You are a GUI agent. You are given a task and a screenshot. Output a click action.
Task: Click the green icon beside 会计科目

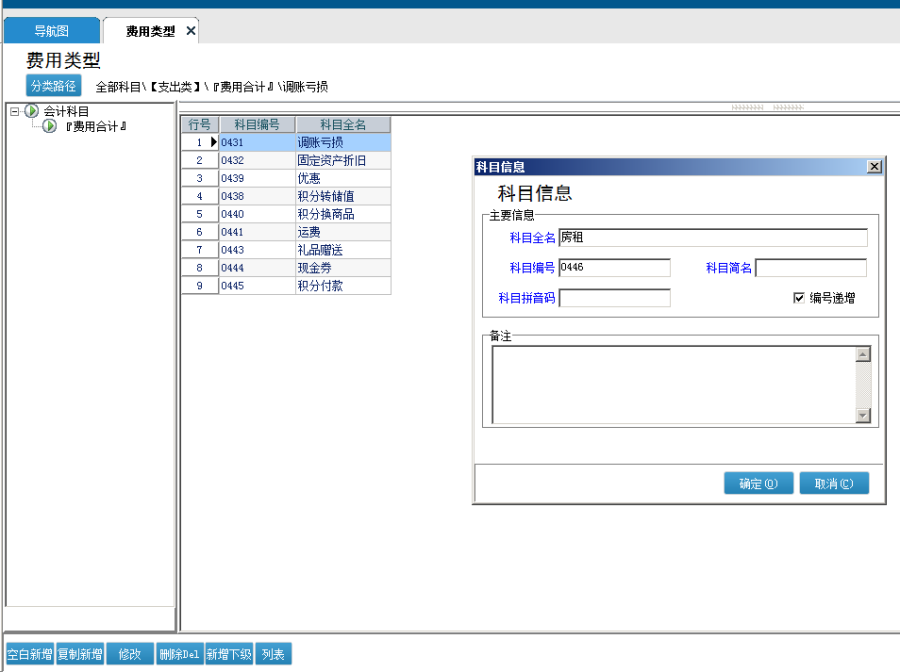coord(32,111)
